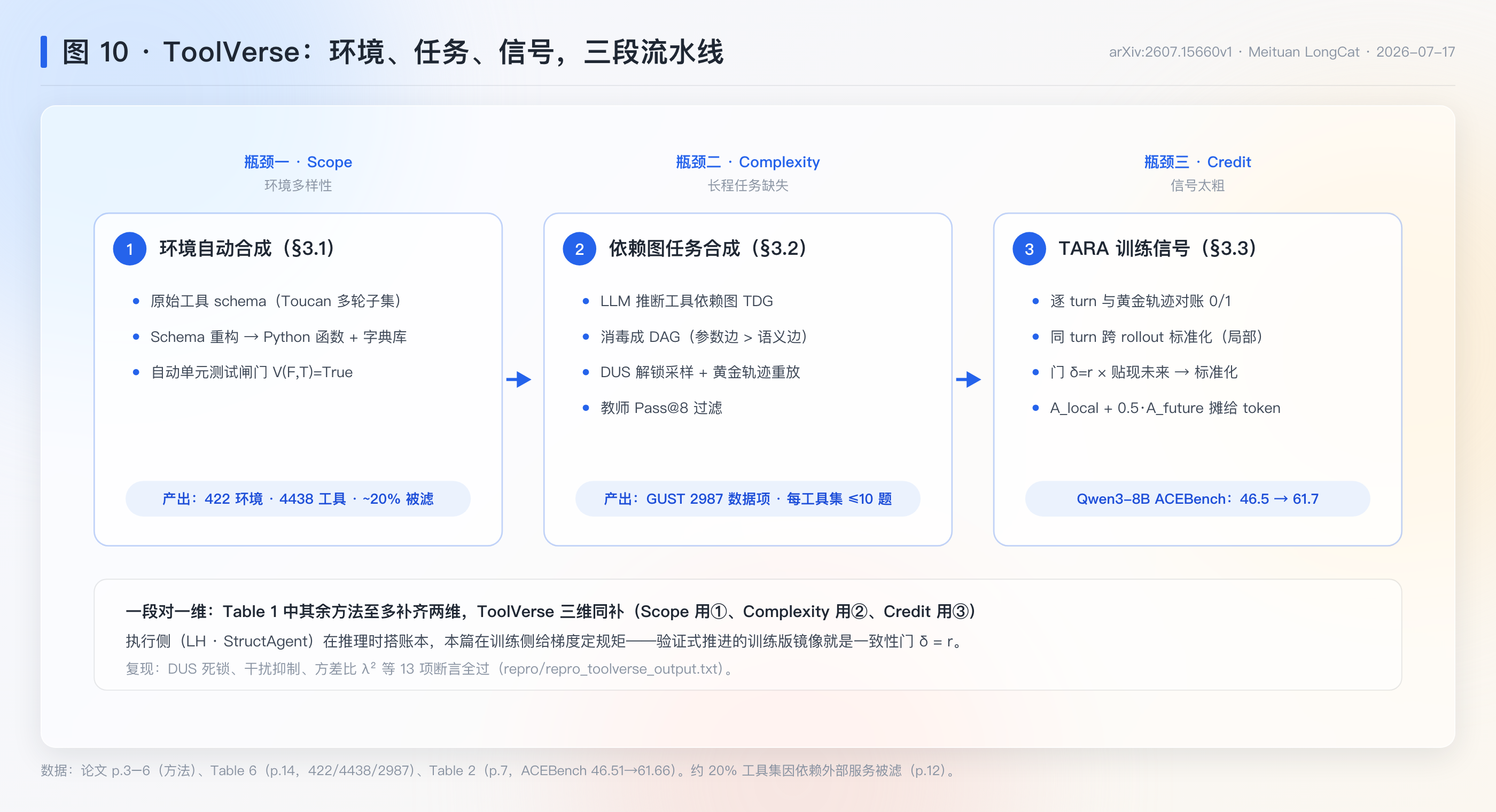
Task: Click the "门 δ=r × 贴现未来 → 标准化" bullet
Action: pos(1143,372)
